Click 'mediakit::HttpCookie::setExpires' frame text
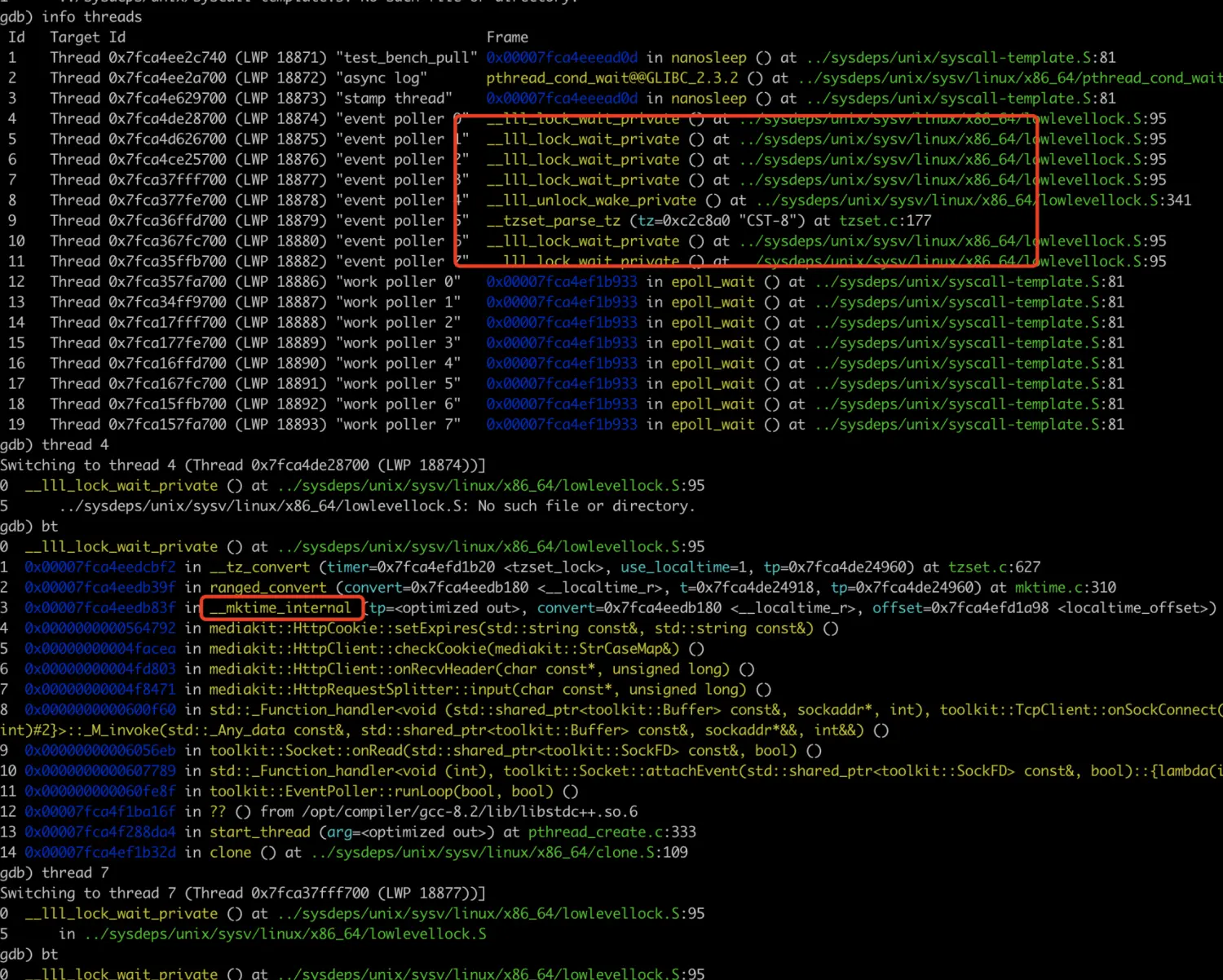Image resolution: width=1223 pixels, height=980 pixels. click(343, 628)
